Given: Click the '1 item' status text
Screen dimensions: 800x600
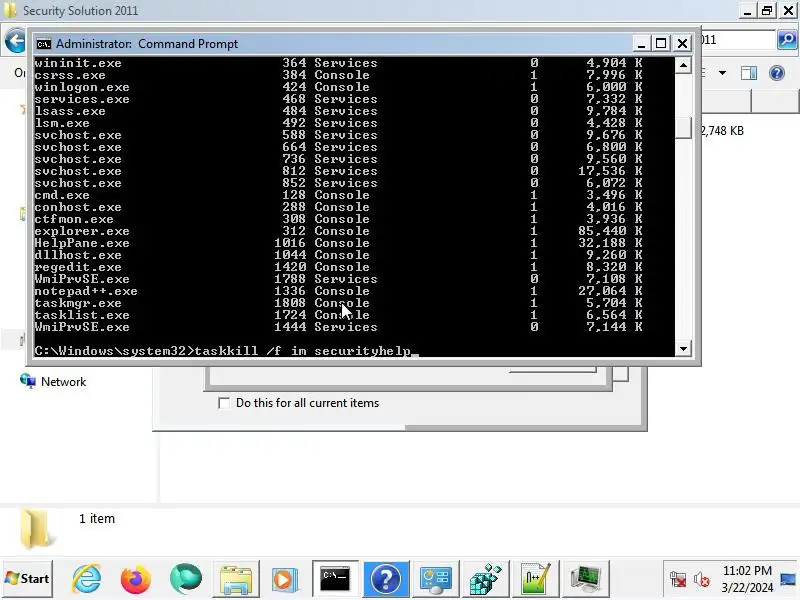Looking at the screenshot, I should tap(97, 518).
